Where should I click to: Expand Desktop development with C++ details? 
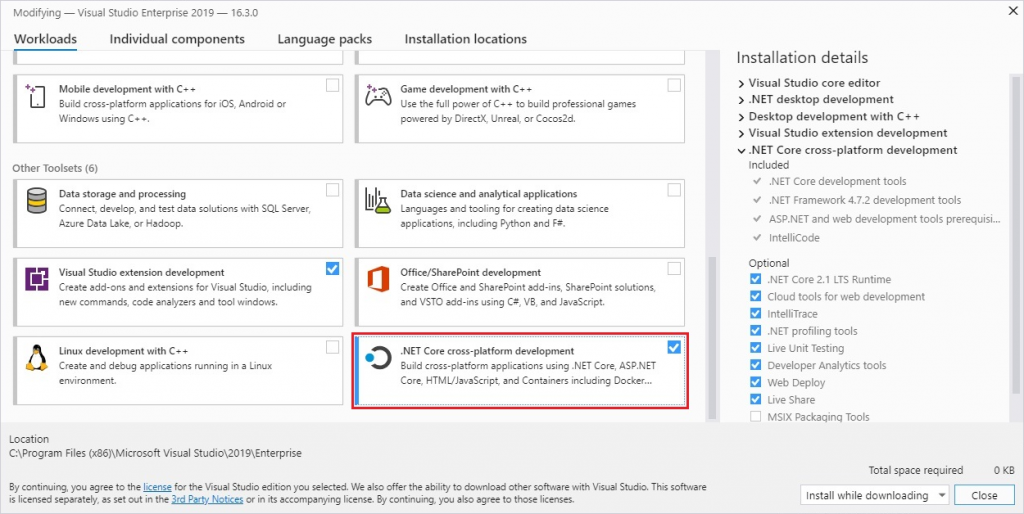coord(741,117)
